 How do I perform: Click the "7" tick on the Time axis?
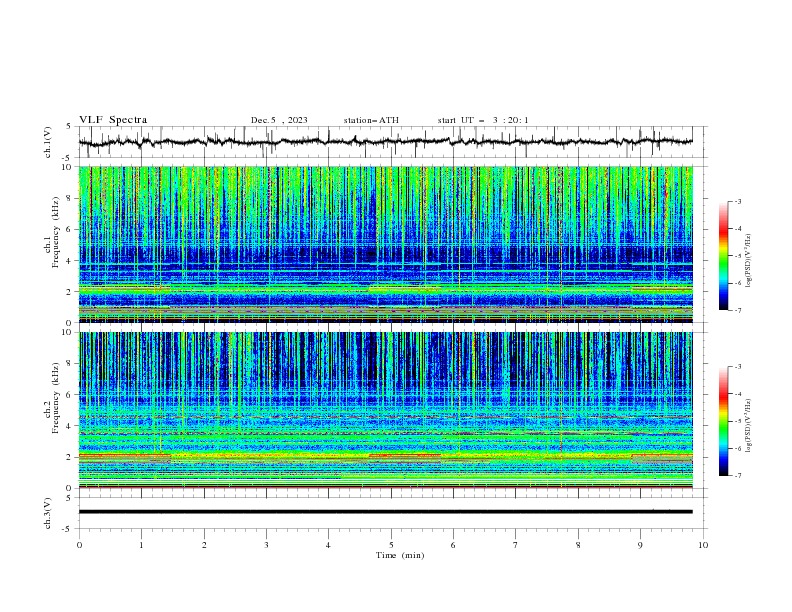click(x=516, y=545)
